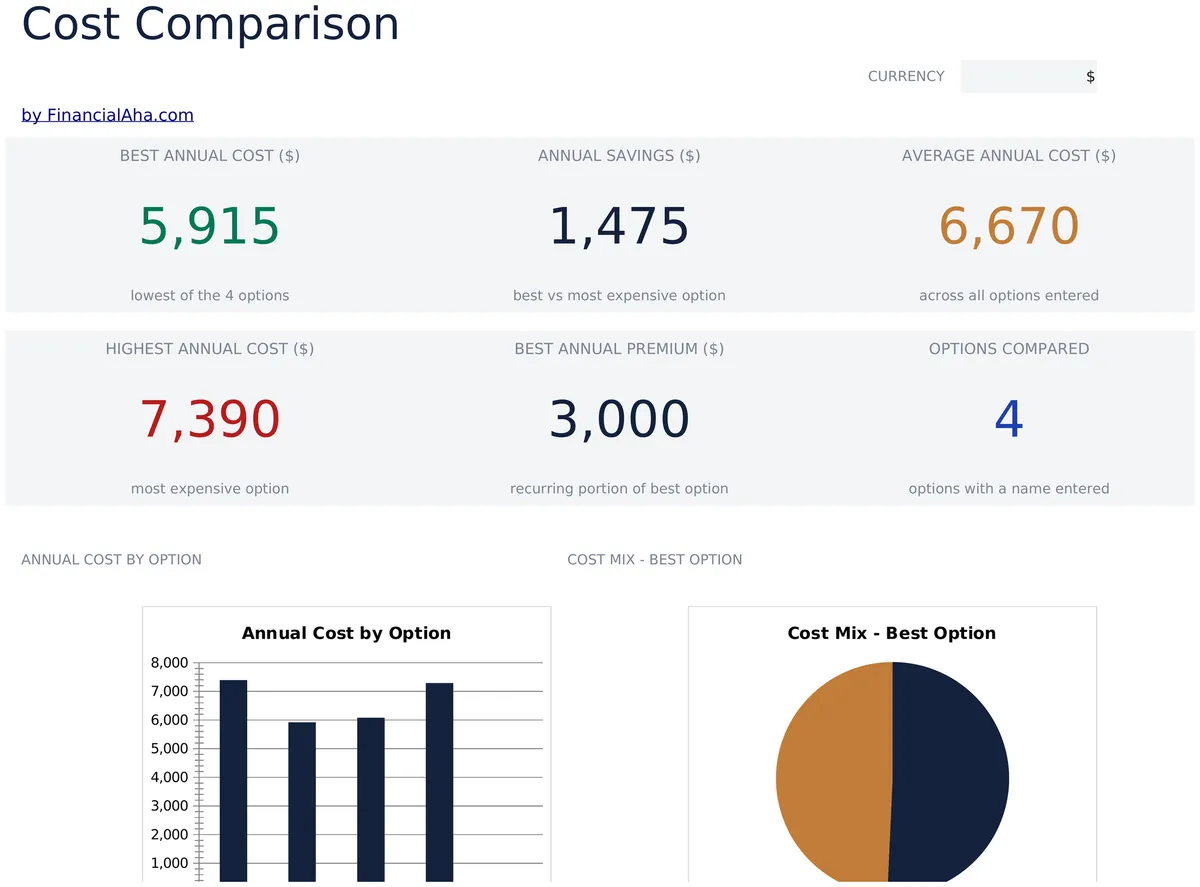
Task: Click the BEST ANNUAL COST ($) heading
Action: [x=210, y=156]
